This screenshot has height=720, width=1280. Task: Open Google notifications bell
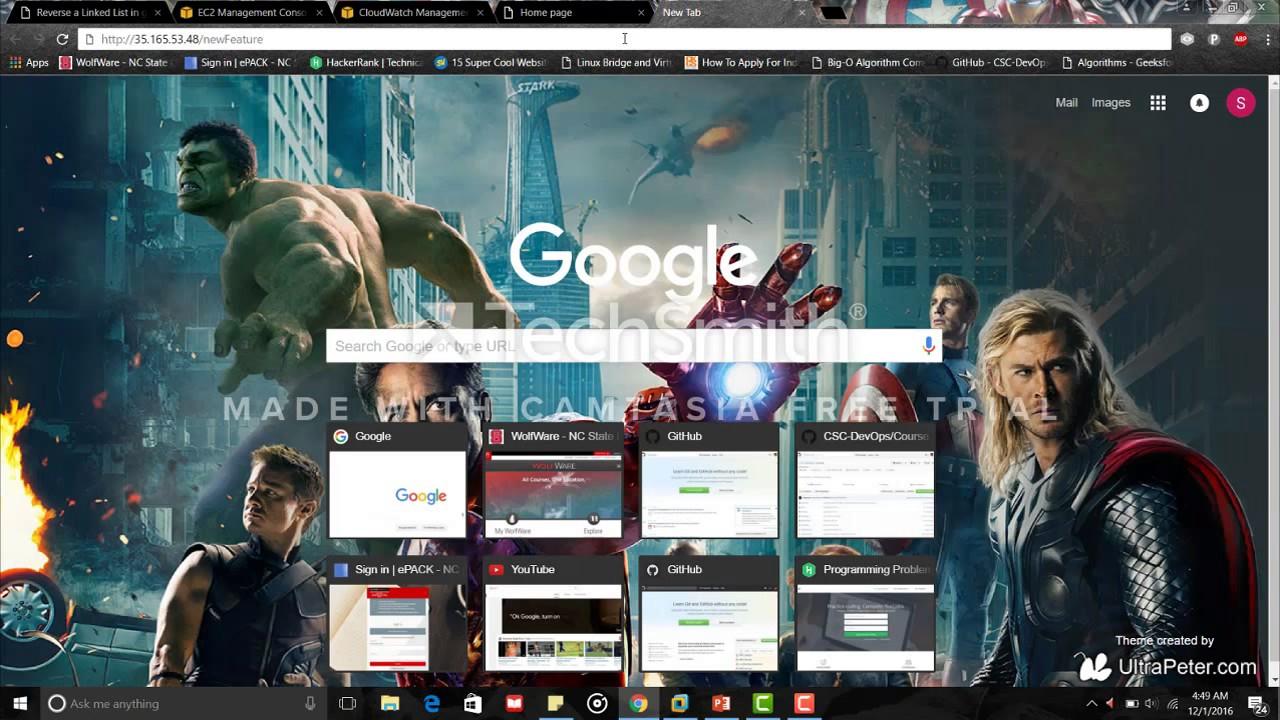click(x=1199, y=103)
